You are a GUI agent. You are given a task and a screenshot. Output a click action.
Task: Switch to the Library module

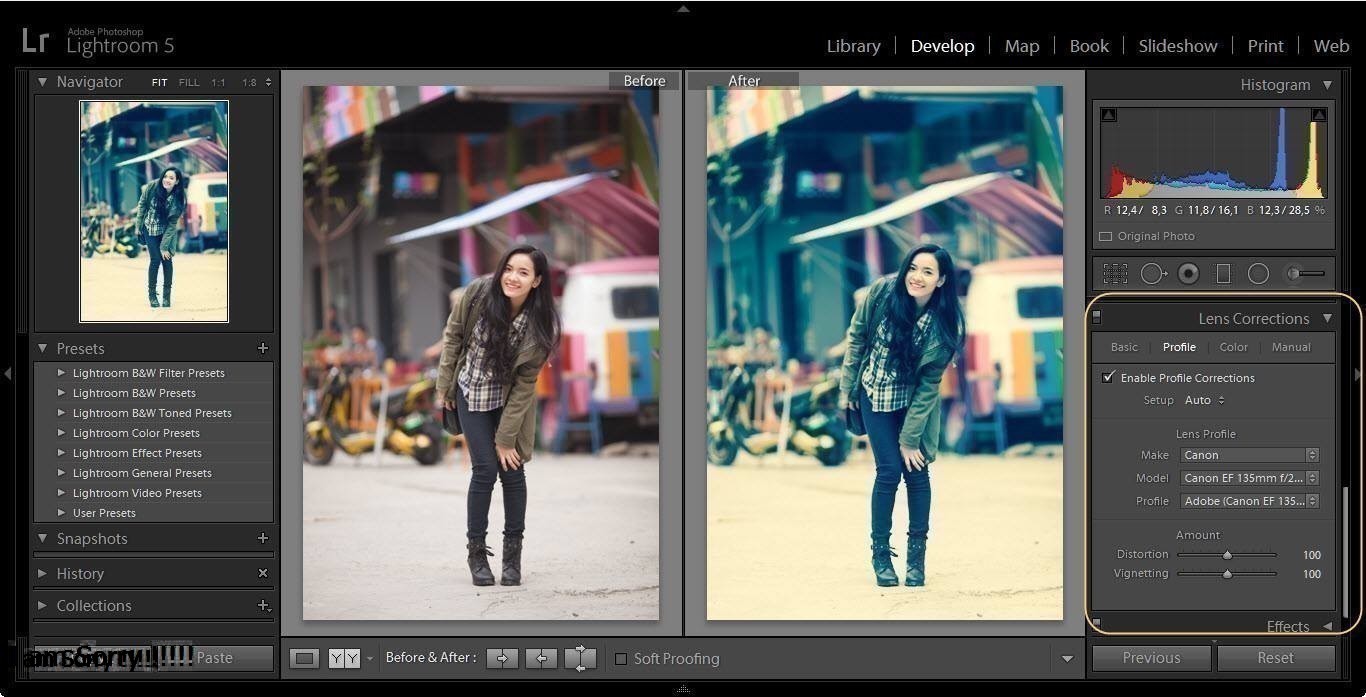[853, 45]
